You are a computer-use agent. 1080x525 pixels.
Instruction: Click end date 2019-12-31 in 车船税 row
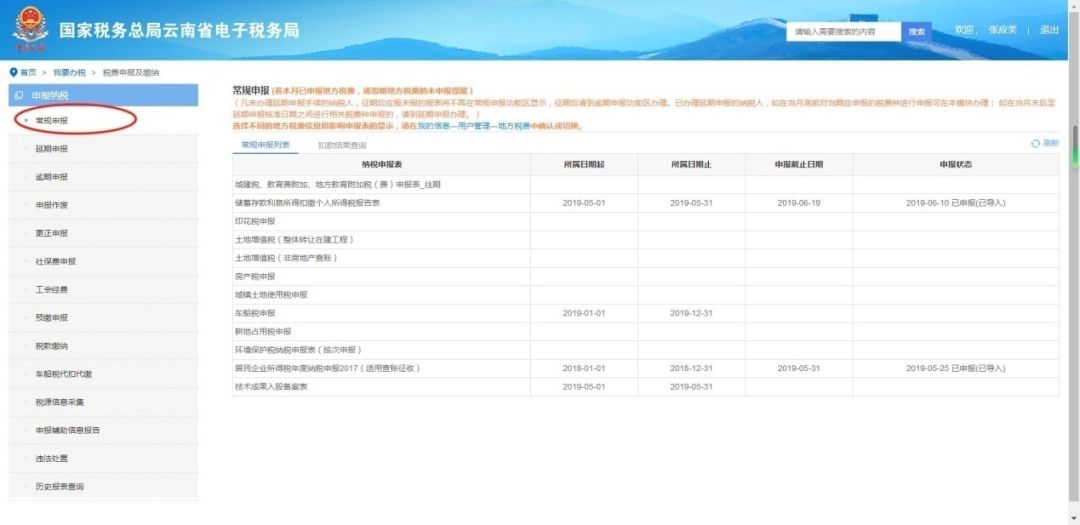pyautogui.click(x=692, y=313)
